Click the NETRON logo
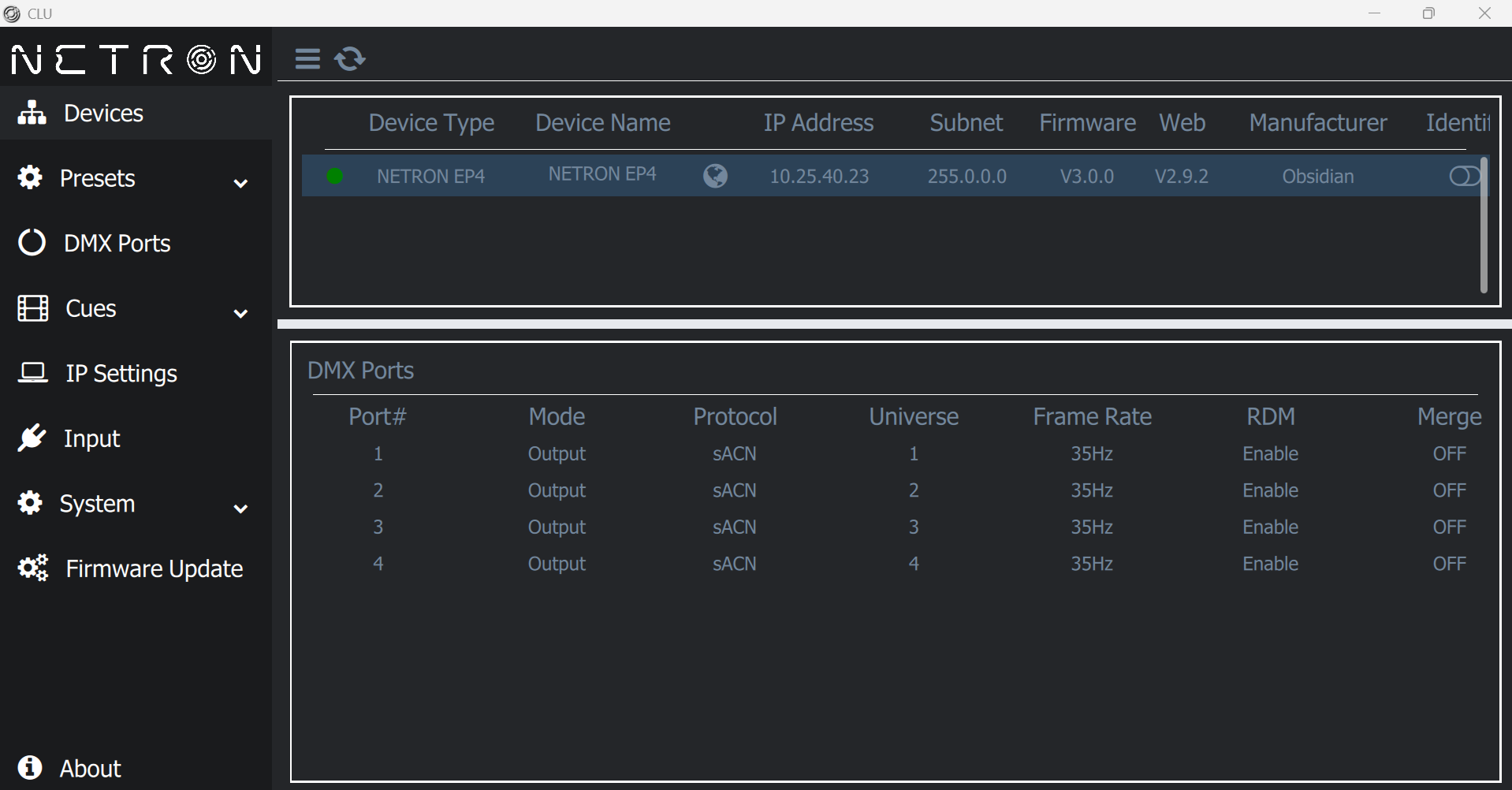The image size is (1512, 790). click(136, 60)
